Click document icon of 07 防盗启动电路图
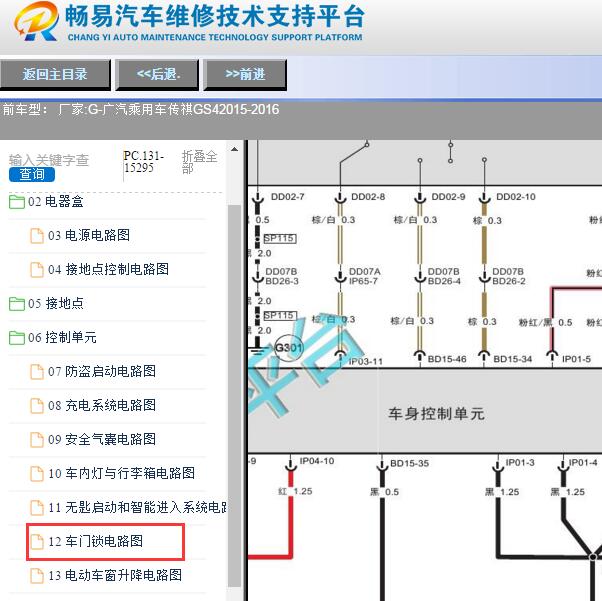The width and height of the screenshot is (602, 601). click(x=37, y=372)
